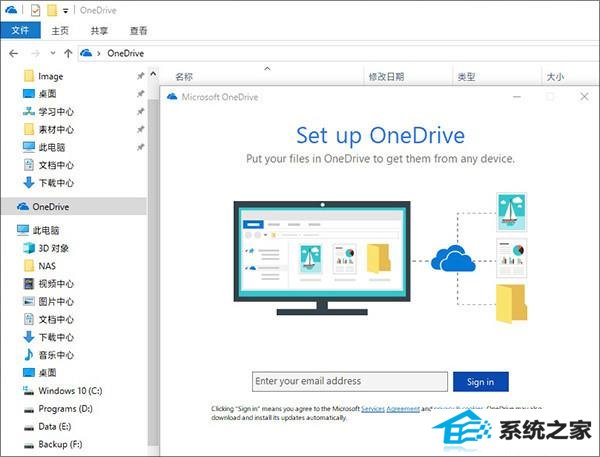Click OneDrive cloud icon in address bar
Viewport: 600px width, 457px height.
[86, 53]
